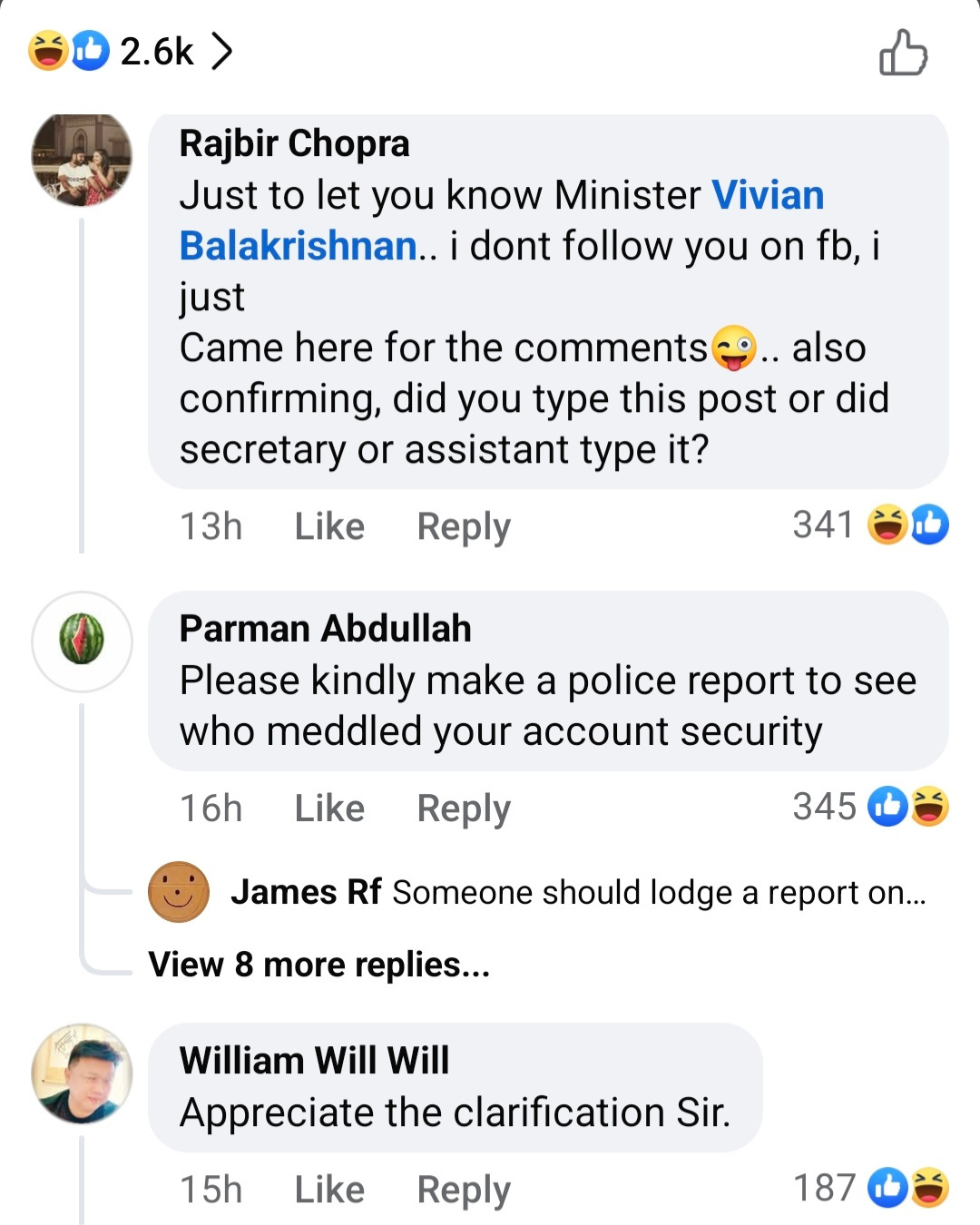Open Parman Abdullah's watermelon avatar
The image size is (980, 1225).
click(x=82, y=641)
